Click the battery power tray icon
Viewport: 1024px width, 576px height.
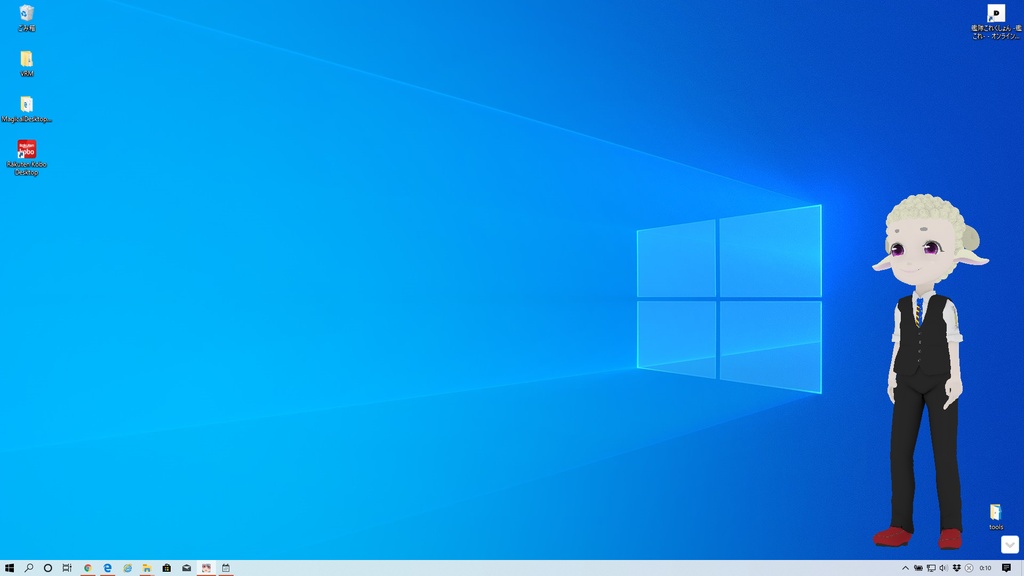[x=918, y=568]
